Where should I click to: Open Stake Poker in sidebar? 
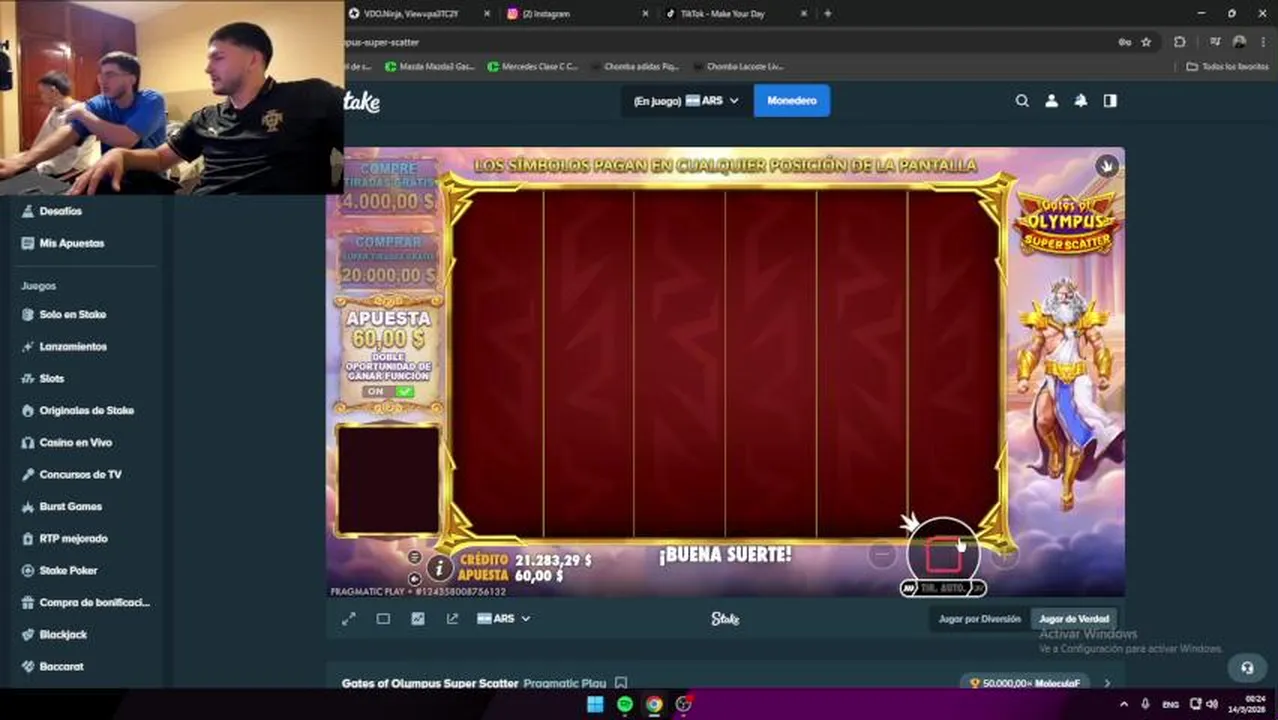(68, 570)
